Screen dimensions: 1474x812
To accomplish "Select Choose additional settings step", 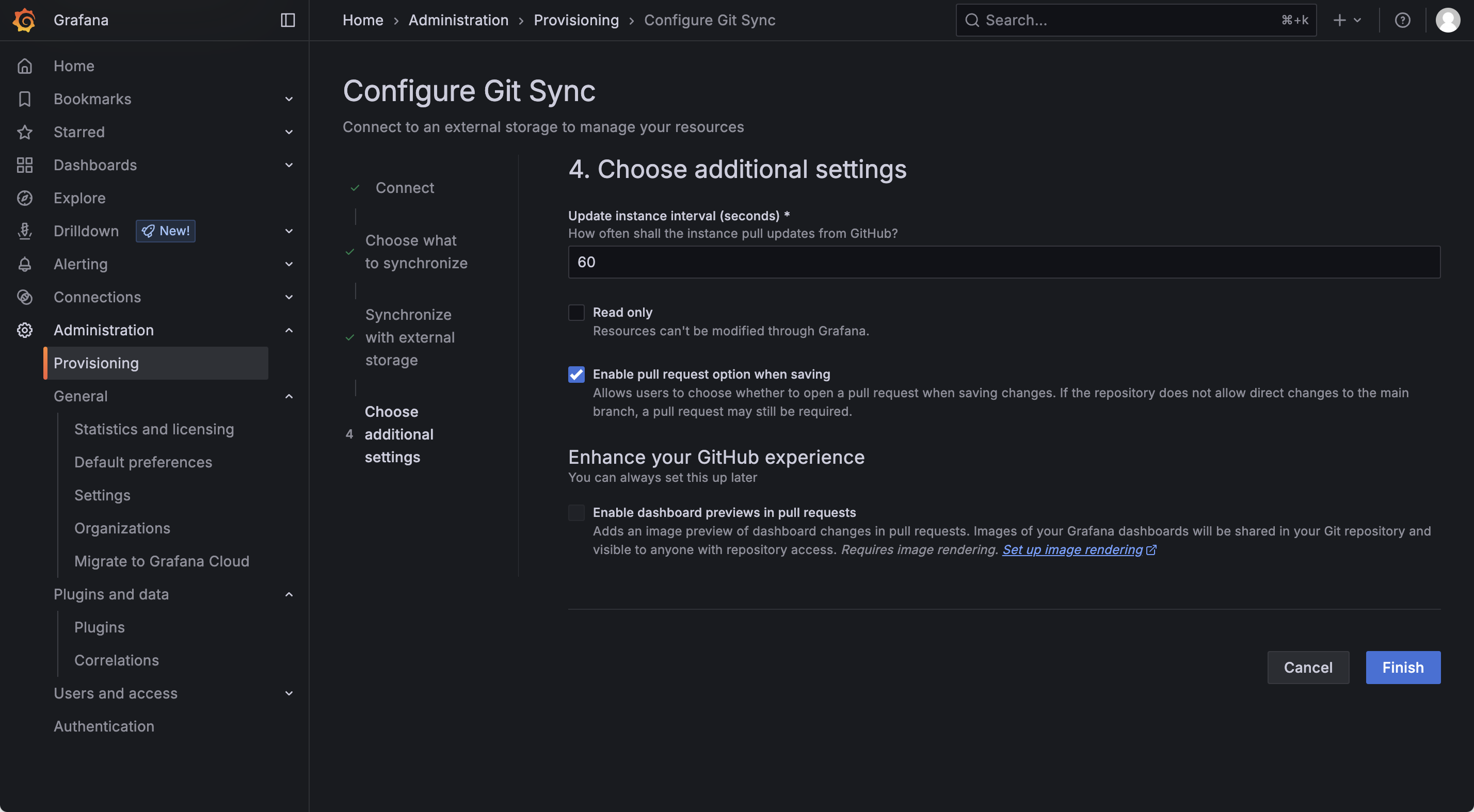I will pos(399,434).
